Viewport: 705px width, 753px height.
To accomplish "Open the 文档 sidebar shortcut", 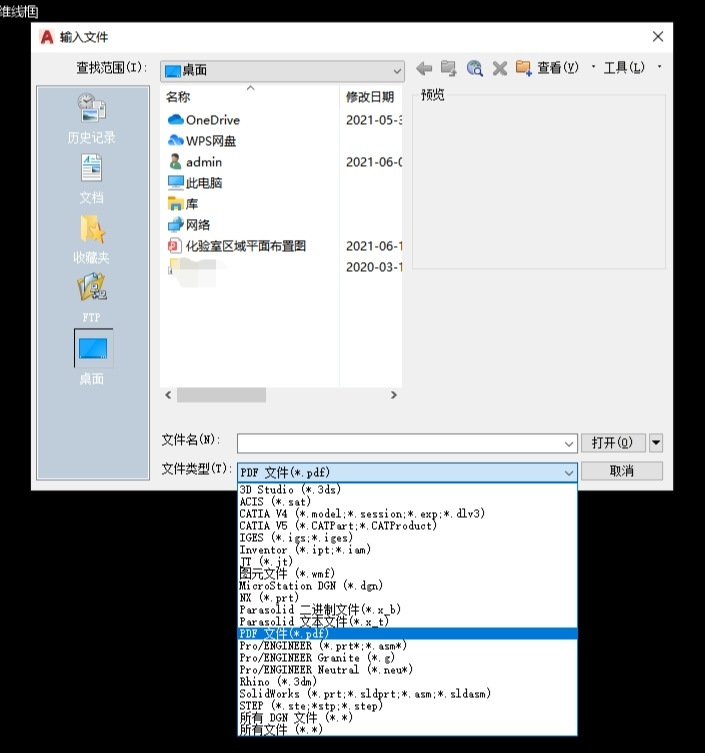I will (x=92, y=179).
